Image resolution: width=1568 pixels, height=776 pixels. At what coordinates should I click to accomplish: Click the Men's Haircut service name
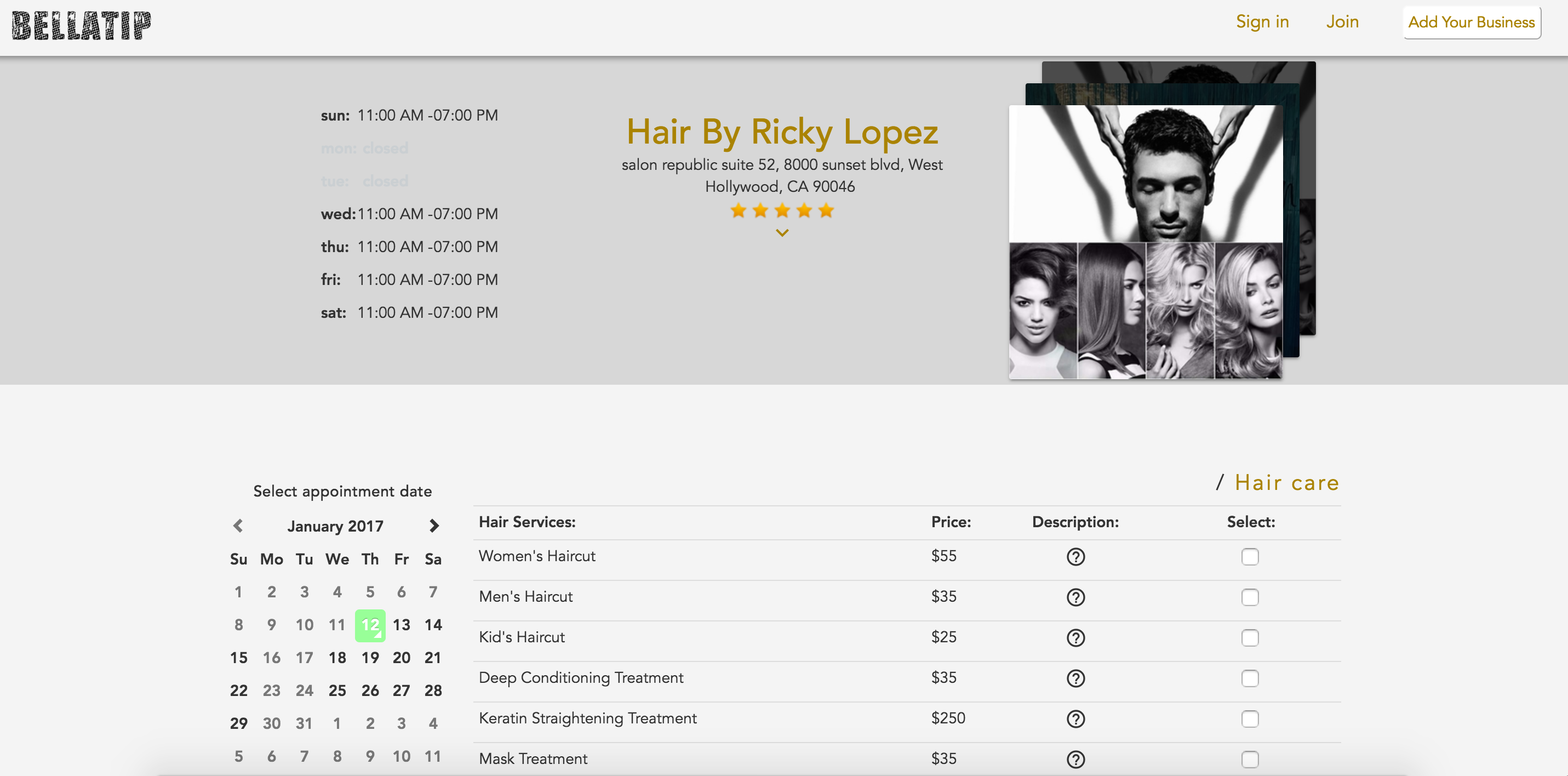click(526, 597)
